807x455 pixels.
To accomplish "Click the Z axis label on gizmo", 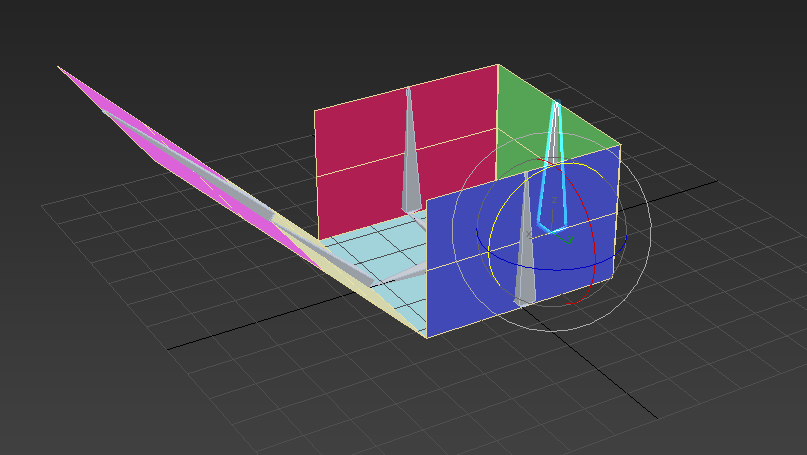I will click(554, 200).
